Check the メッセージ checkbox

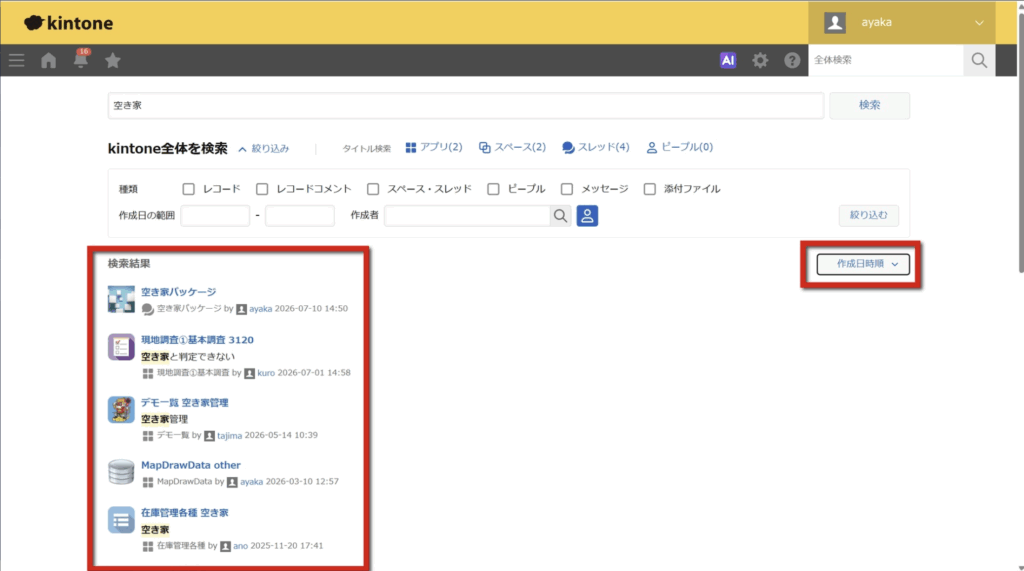click(x=567, y=189)
